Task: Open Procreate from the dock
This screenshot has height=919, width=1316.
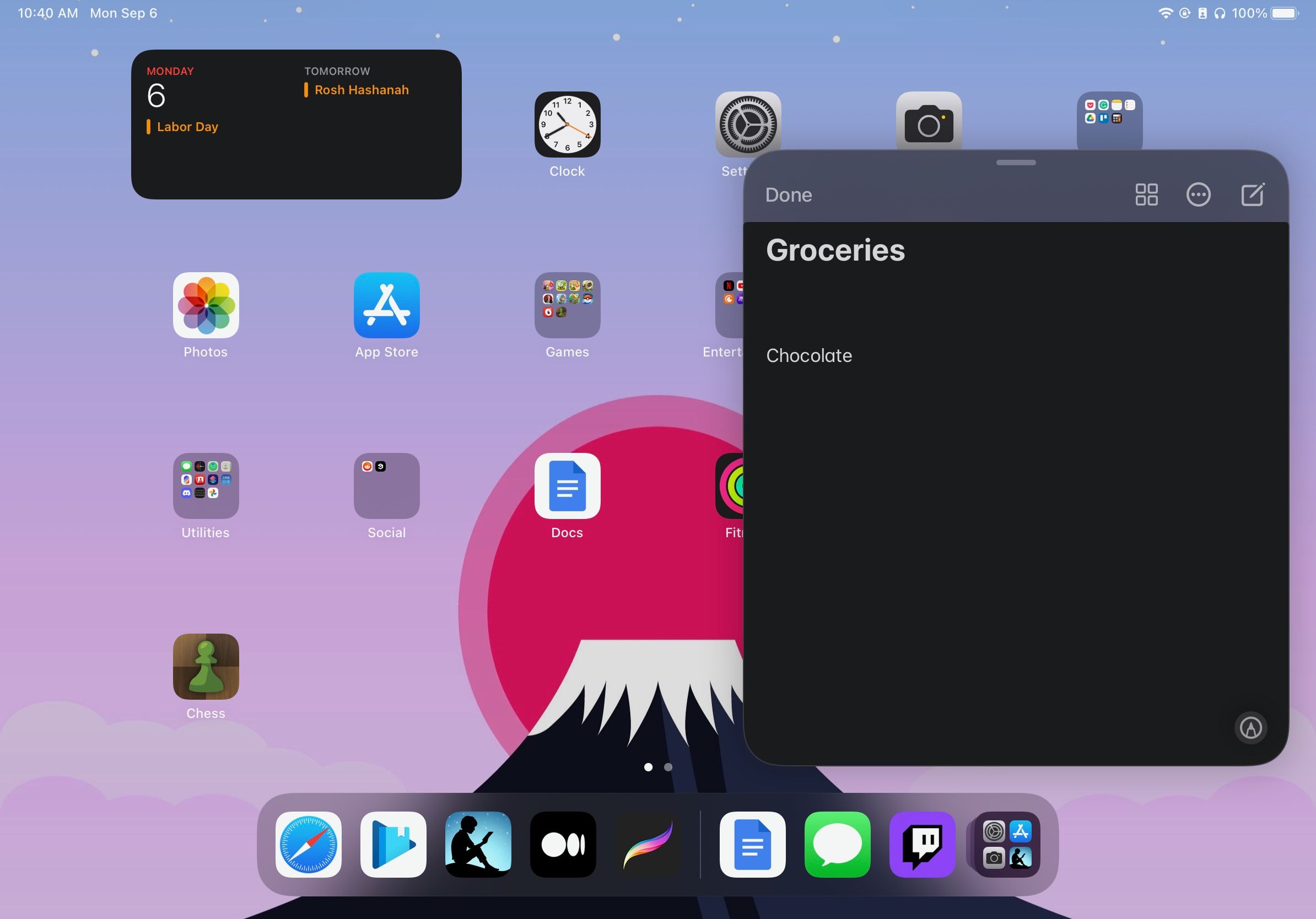Action: 648,844
